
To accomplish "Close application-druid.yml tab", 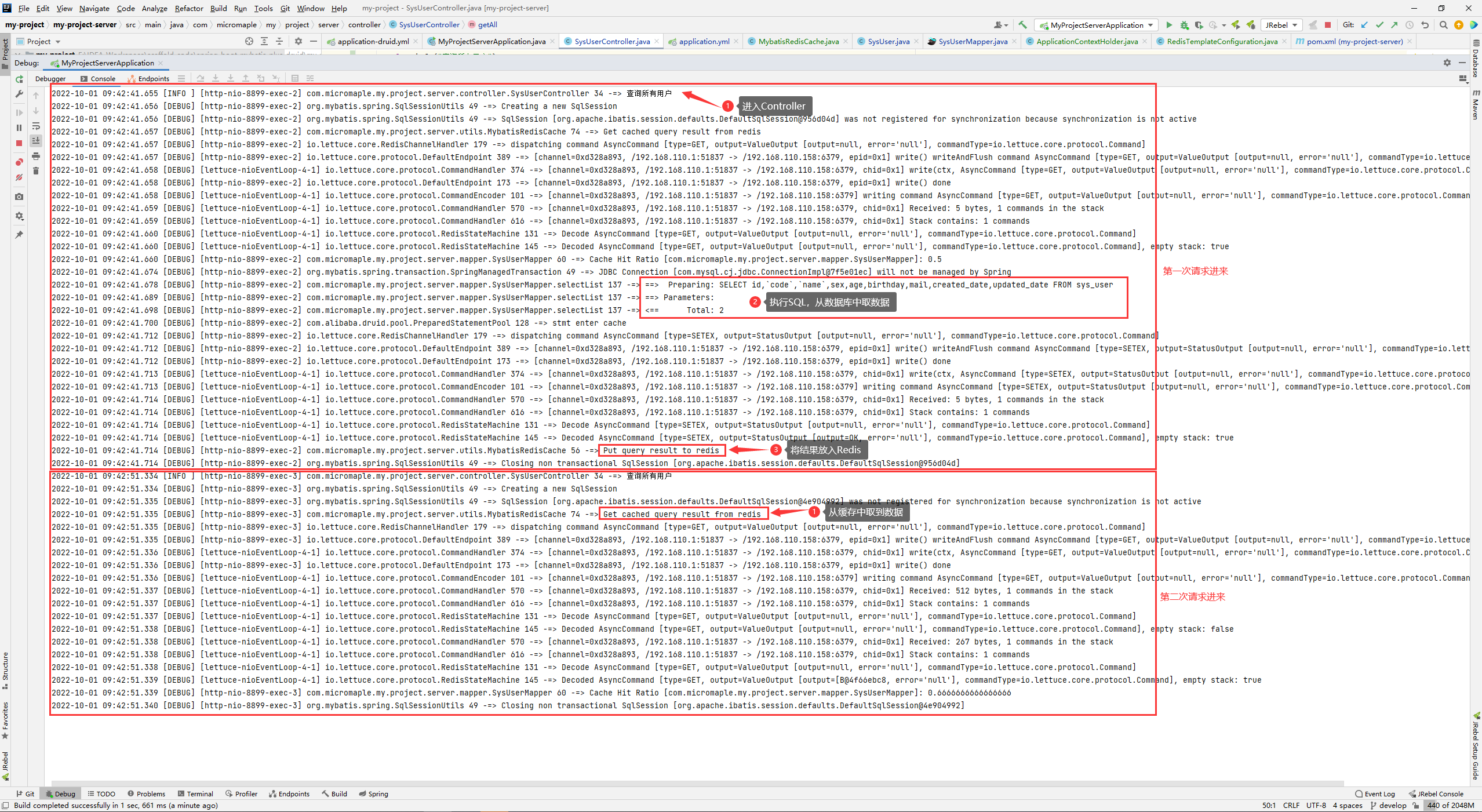I will coord(416,41).
